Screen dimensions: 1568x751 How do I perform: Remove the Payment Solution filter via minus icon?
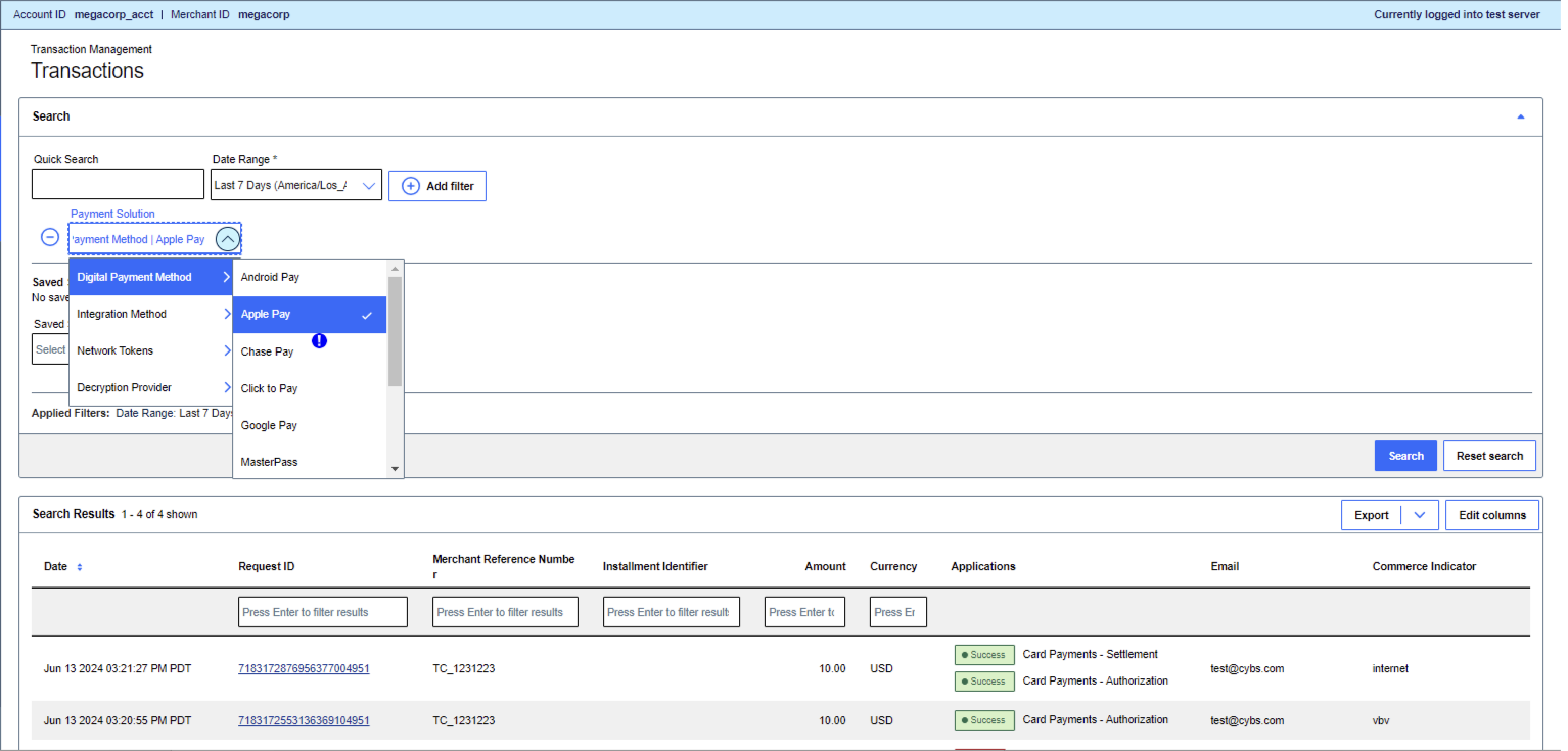tap(49, 238)
